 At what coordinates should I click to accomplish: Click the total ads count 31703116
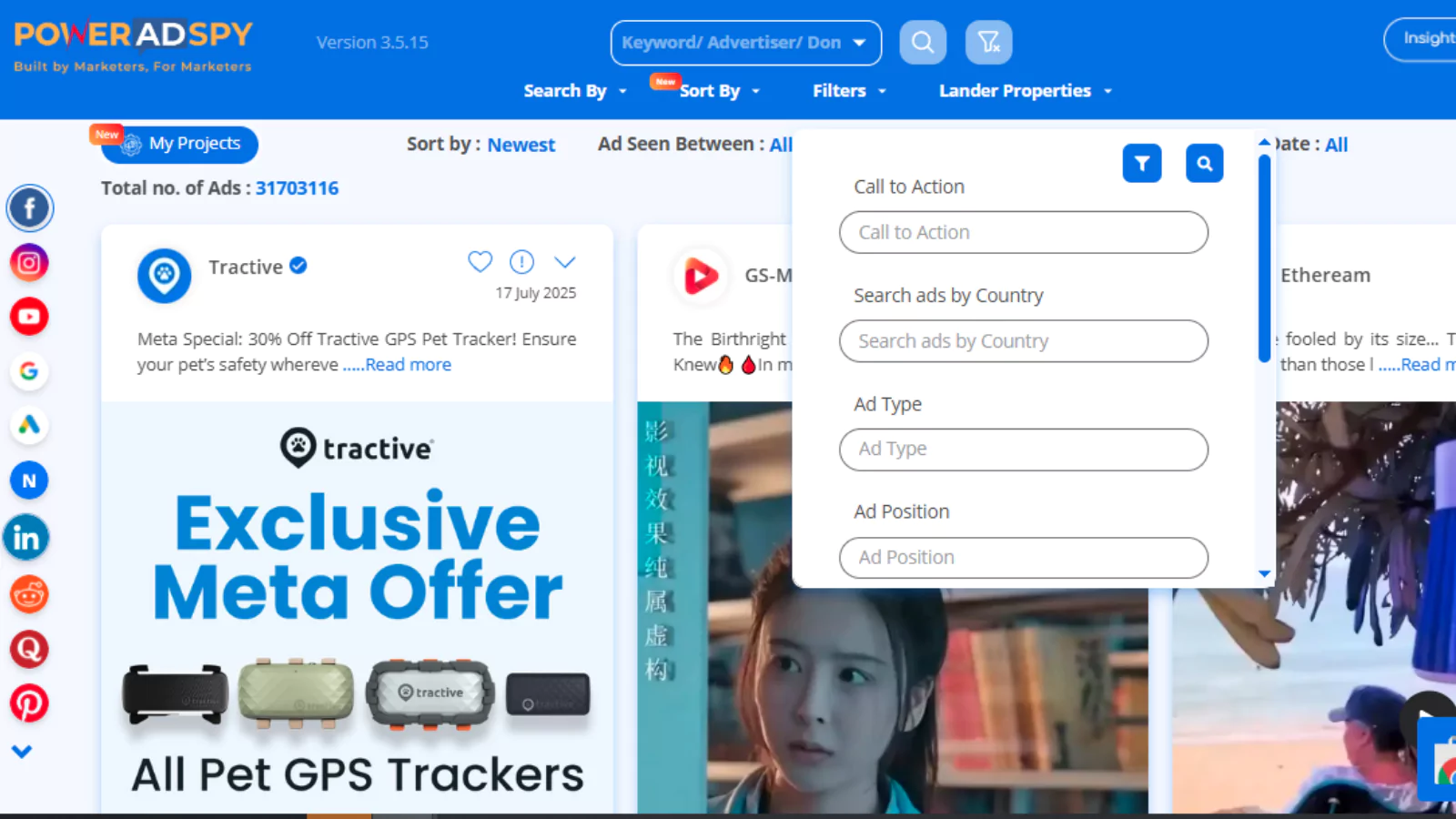297,188
